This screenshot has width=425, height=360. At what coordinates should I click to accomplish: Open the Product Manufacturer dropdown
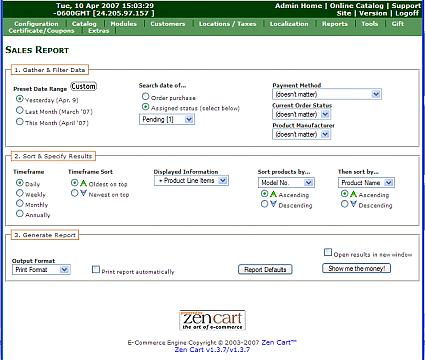[301, 134]
